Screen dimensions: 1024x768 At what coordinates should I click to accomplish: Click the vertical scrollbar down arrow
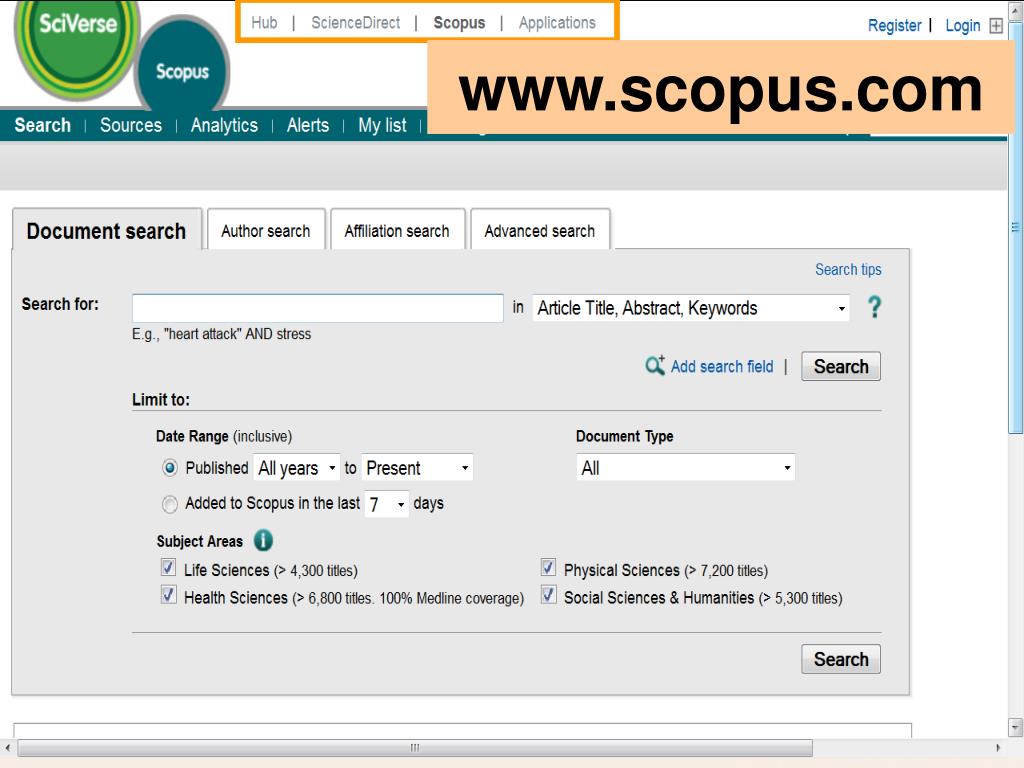tap(1016, 726)
